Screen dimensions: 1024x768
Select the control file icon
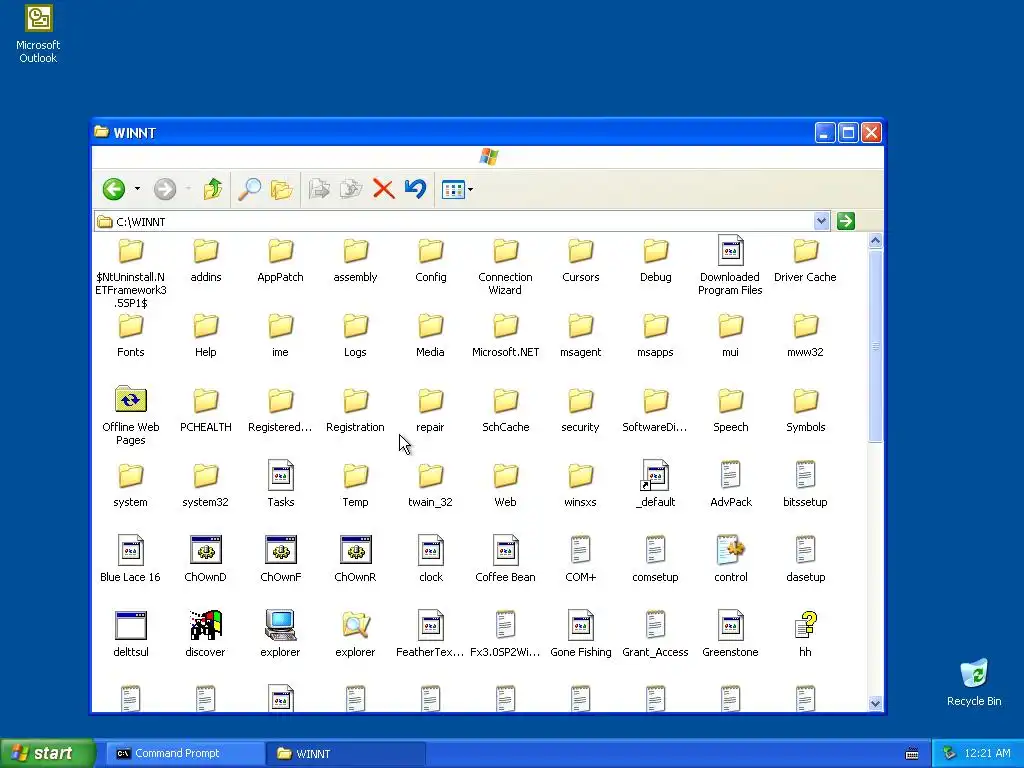coord(731,550)
